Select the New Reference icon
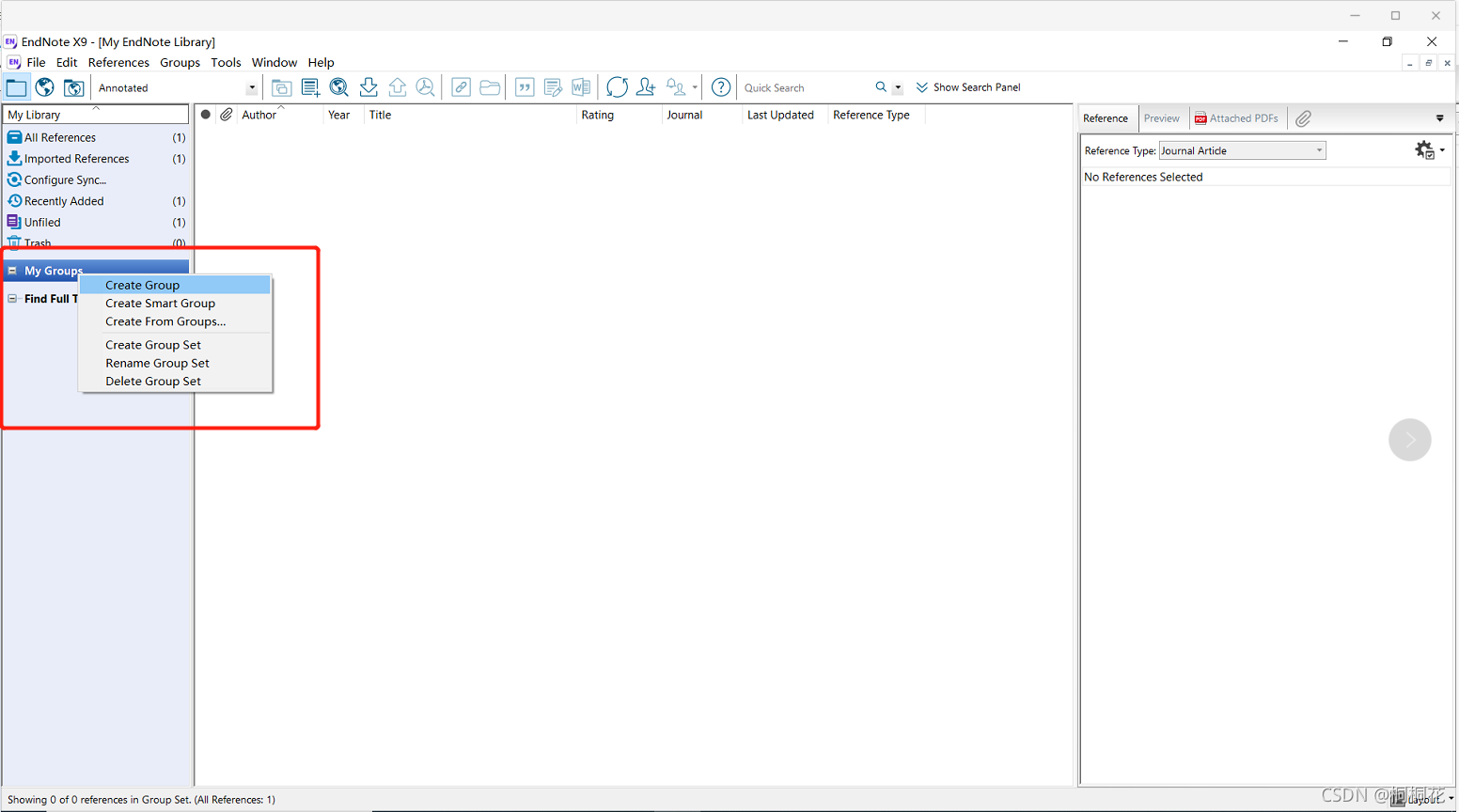 point(310,86)
